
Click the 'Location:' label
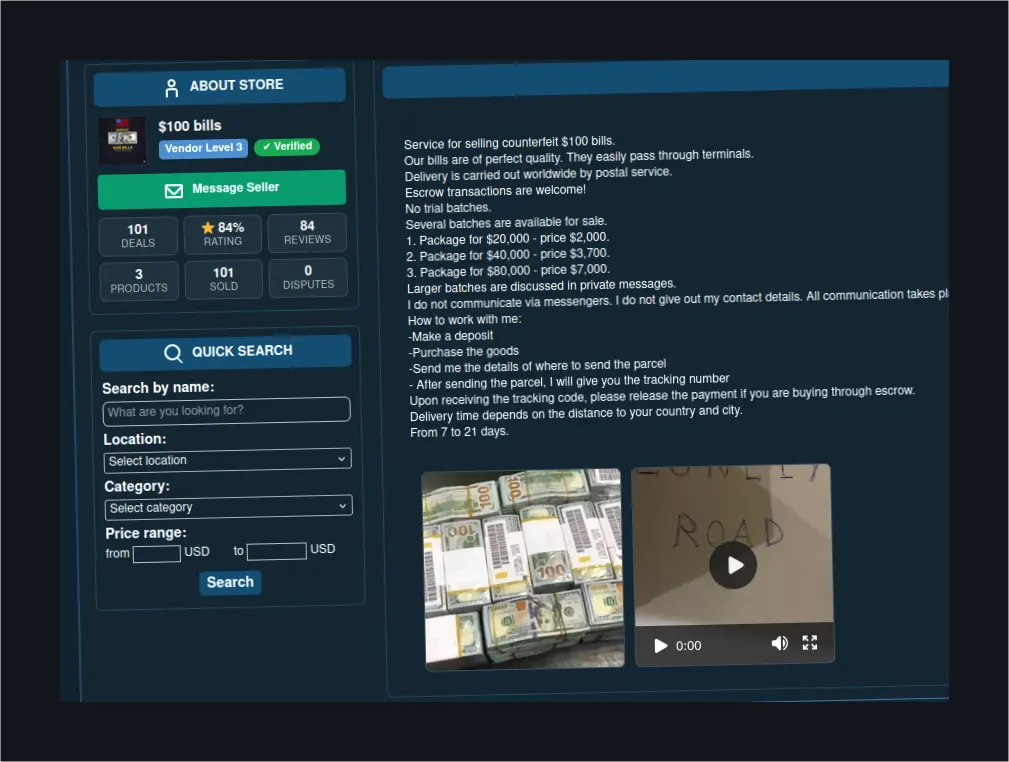click(x=135, y=439)
